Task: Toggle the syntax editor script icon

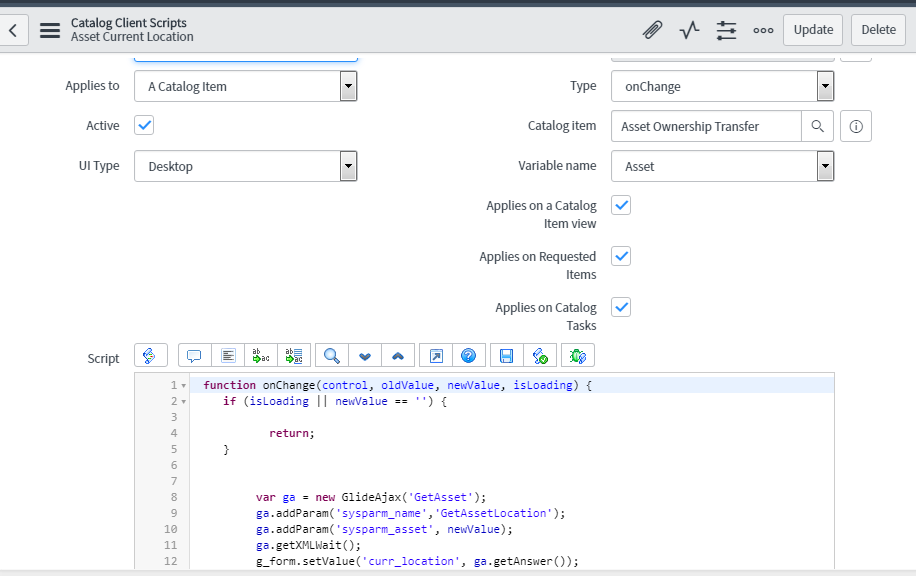Action: pos(151,355)
